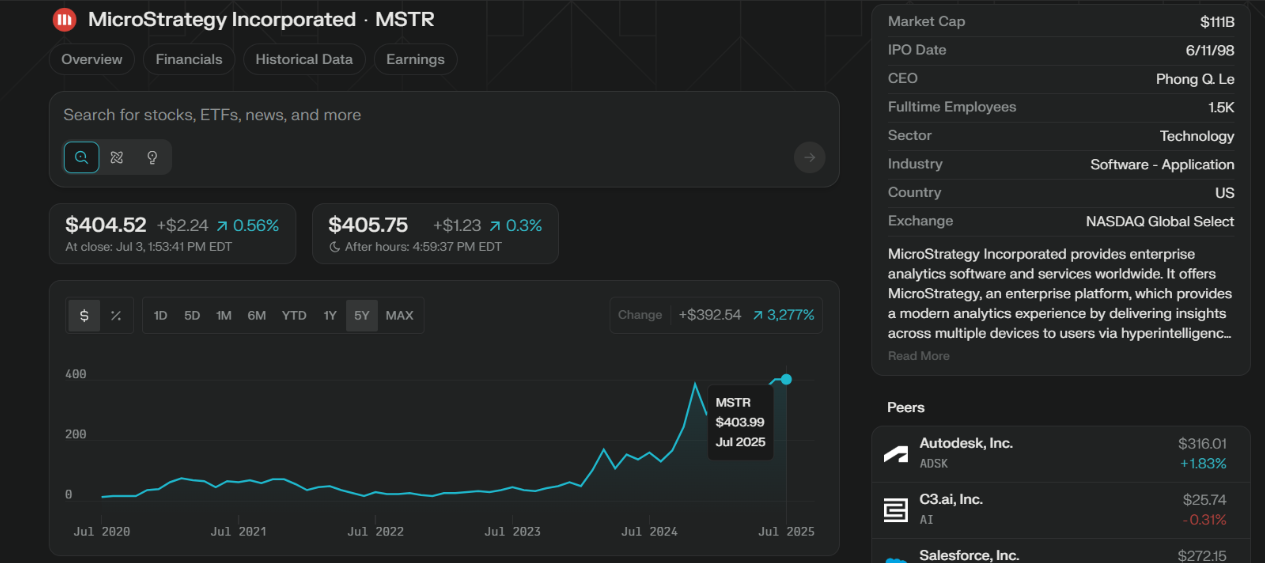Switch chart to percent mode

point(116,315)
